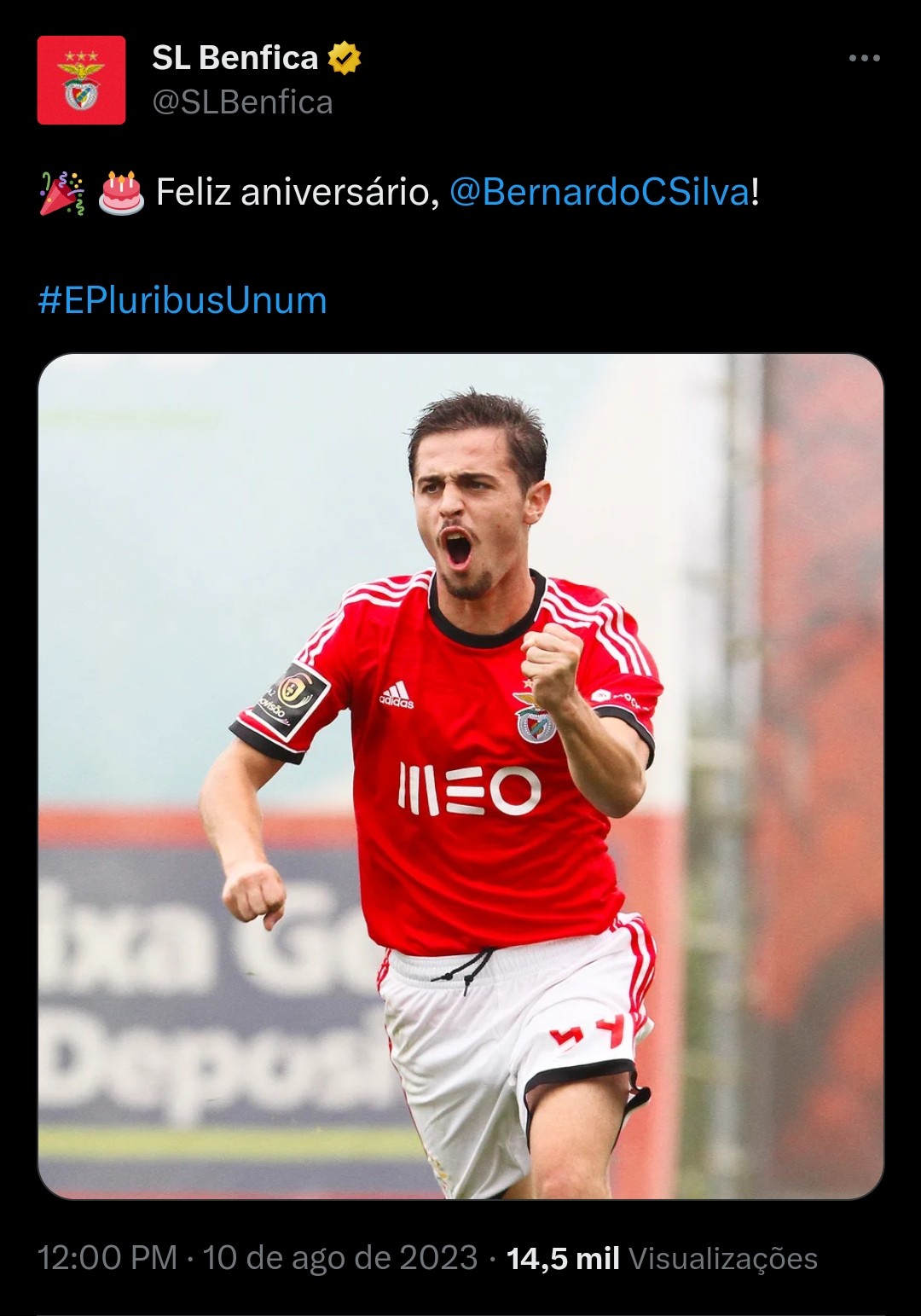The height and width of the screenshot is (1316, 921).
Task: Click the SL Benfica display name
Action: point(235,58)
